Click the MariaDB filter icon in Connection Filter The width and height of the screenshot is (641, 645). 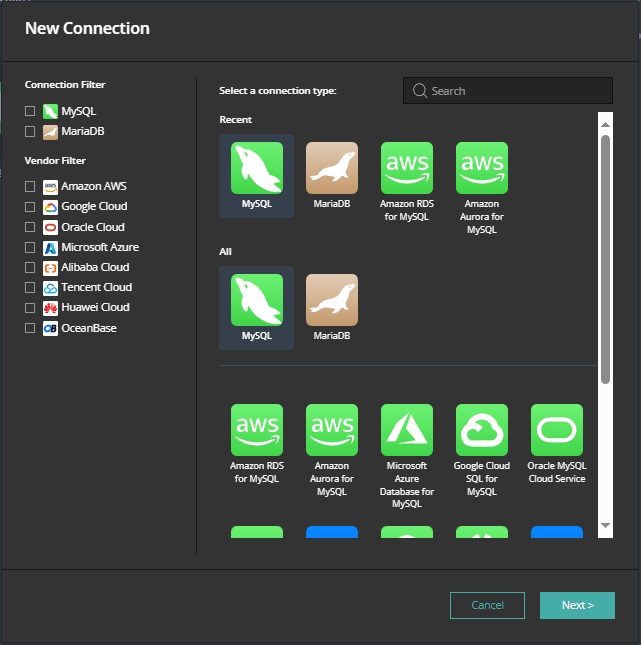(50, 132)
